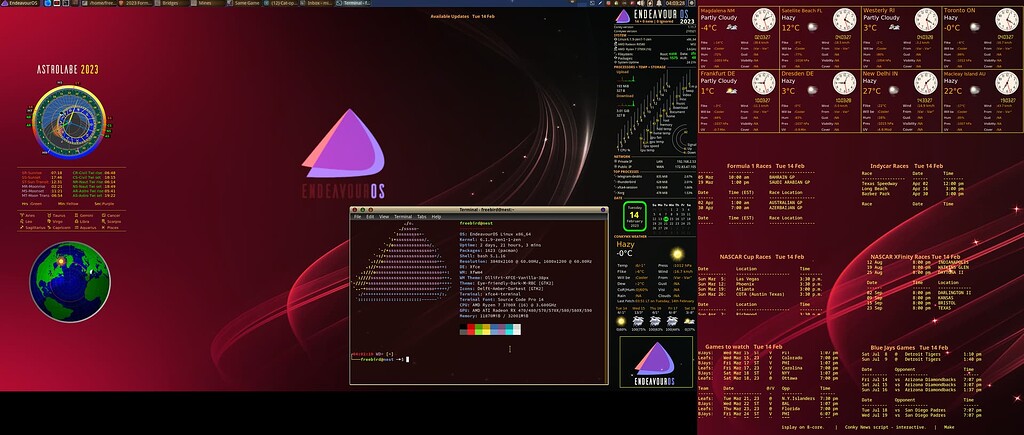Click the Memory line in neofetch output

(494, 315)
